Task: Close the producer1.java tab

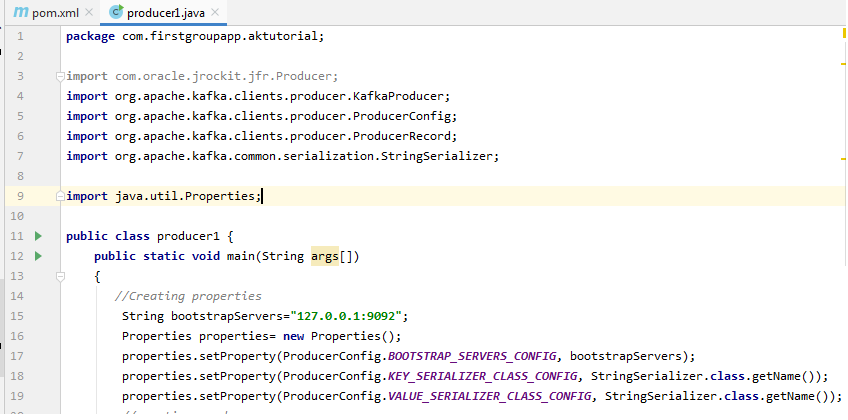Action: 215,12
